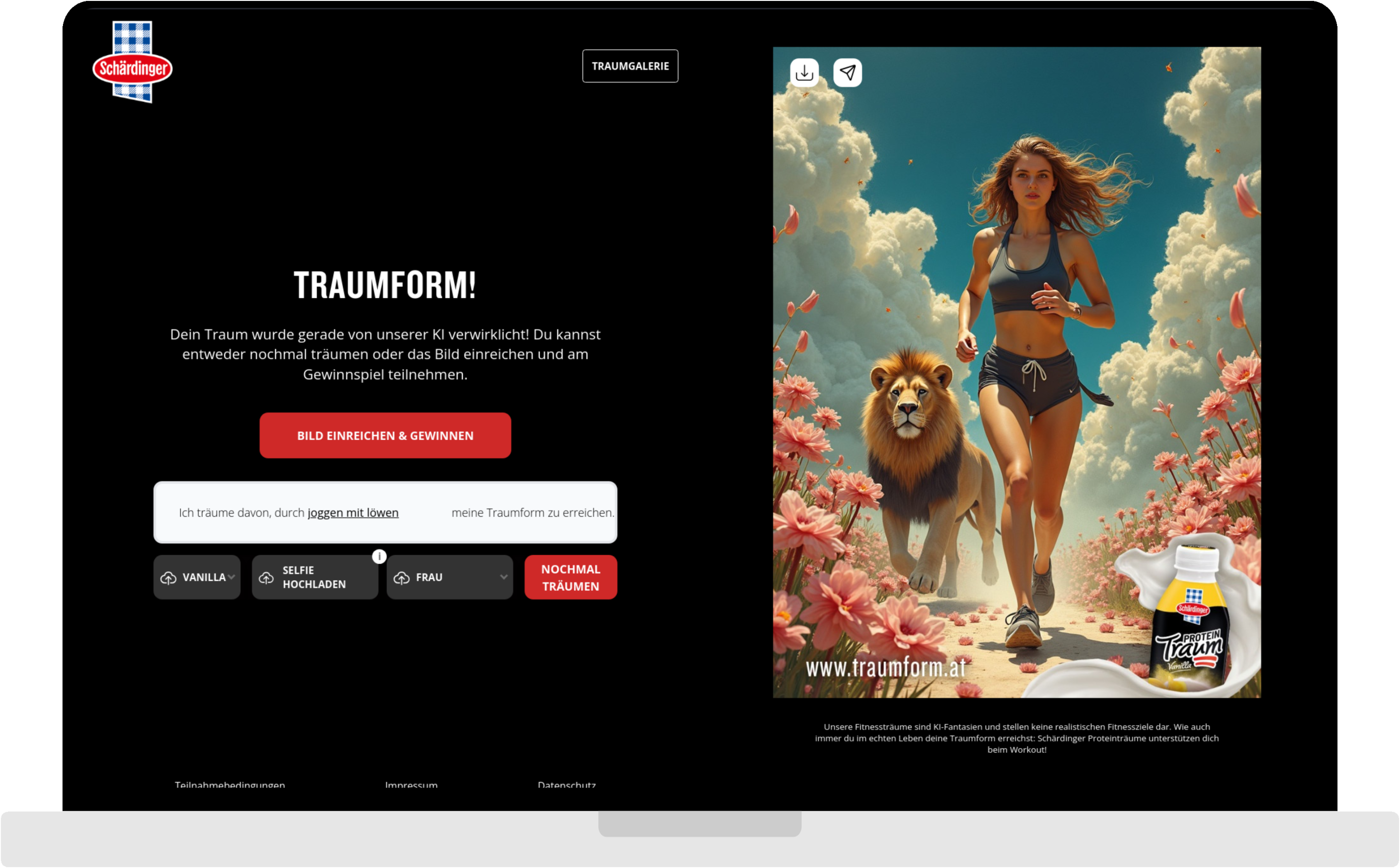Open the Traumgalerie
This screenshot has height=868, width=1400.
630,65
